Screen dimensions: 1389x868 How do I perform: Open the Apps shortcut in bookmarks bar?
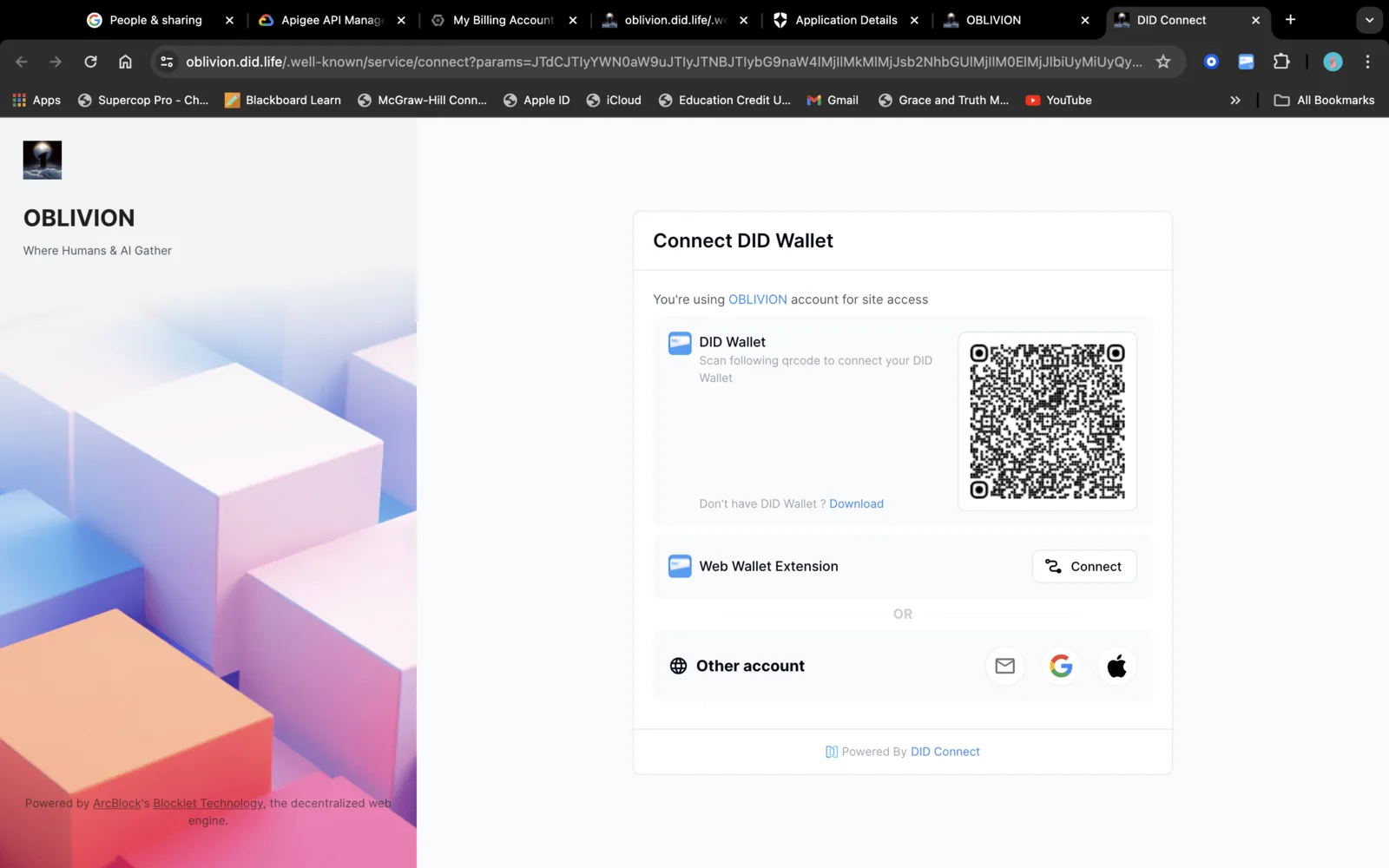36,100
